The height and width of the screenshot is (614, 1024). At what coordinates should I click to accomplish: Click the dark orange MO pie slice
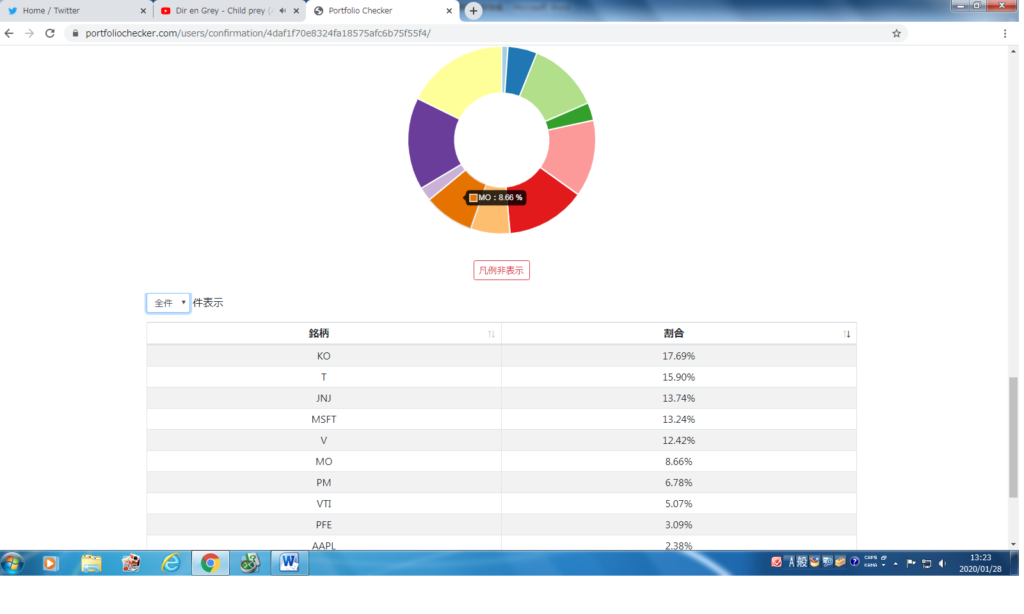pos(455,201)
